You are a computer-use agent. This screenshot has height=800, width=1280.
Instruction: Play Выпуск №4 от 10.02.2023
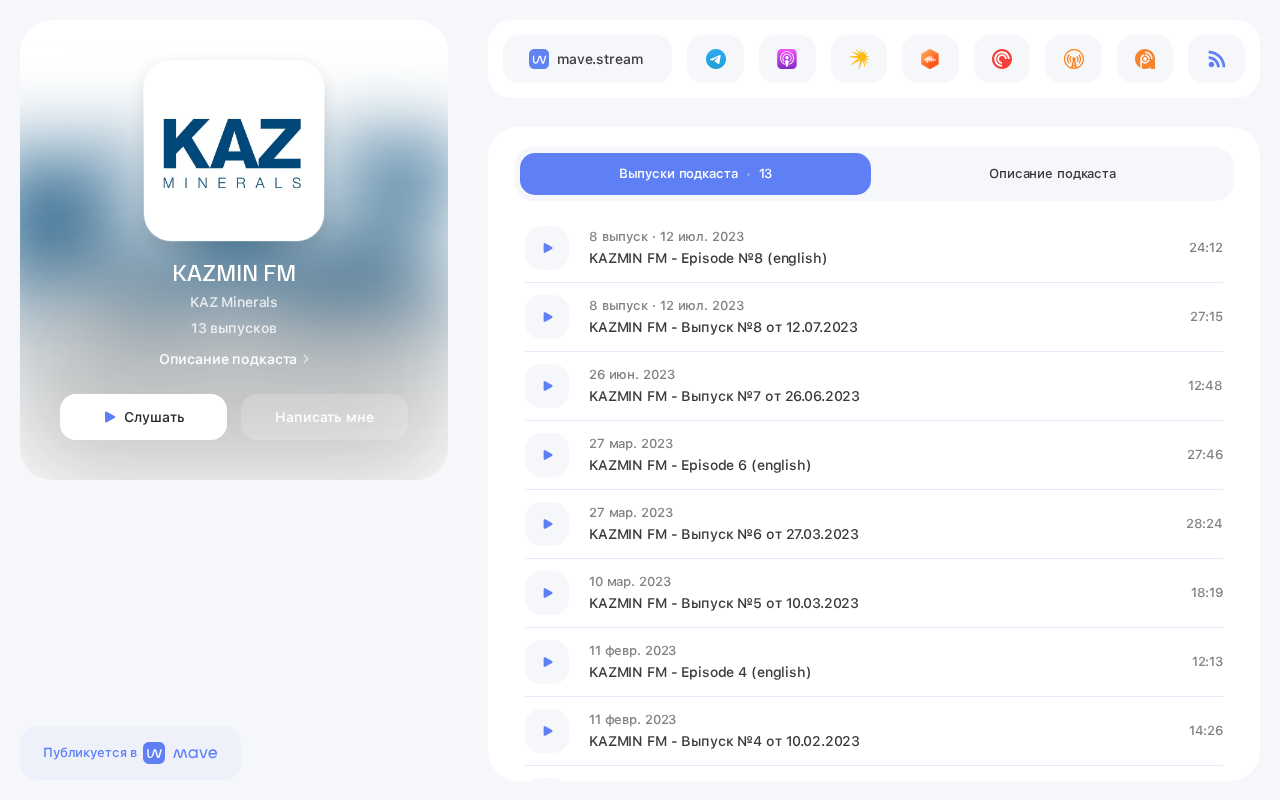pos(547,731)
